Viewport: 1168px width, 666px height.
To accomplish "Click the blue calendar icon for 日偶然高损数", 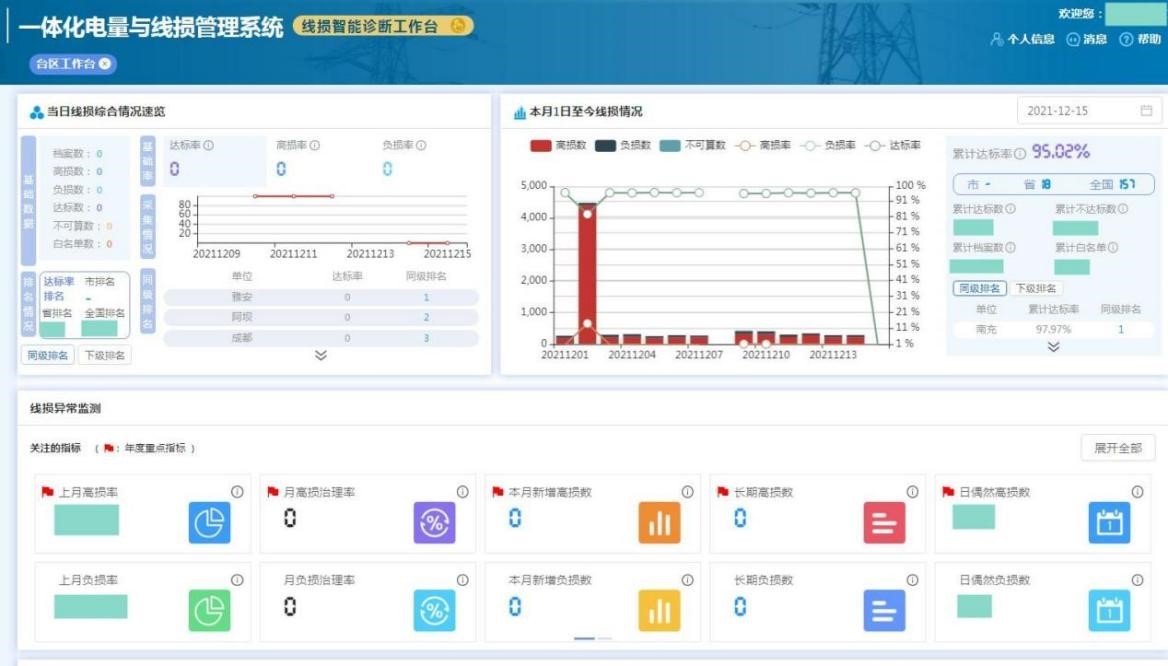I will click(x=1109, y=523).
